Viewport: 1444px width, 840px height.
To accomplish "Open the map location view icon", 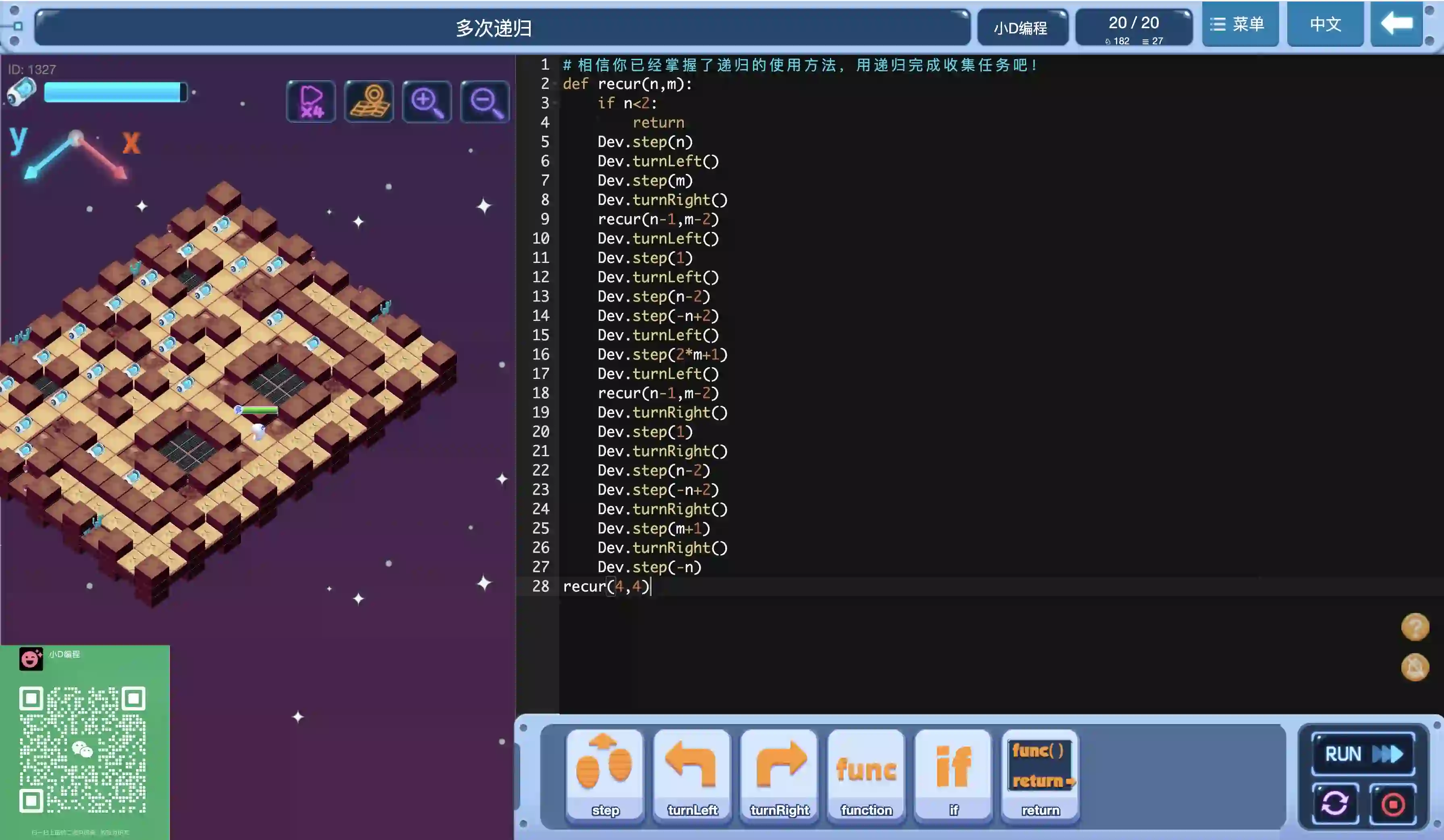I will [369, 101].
